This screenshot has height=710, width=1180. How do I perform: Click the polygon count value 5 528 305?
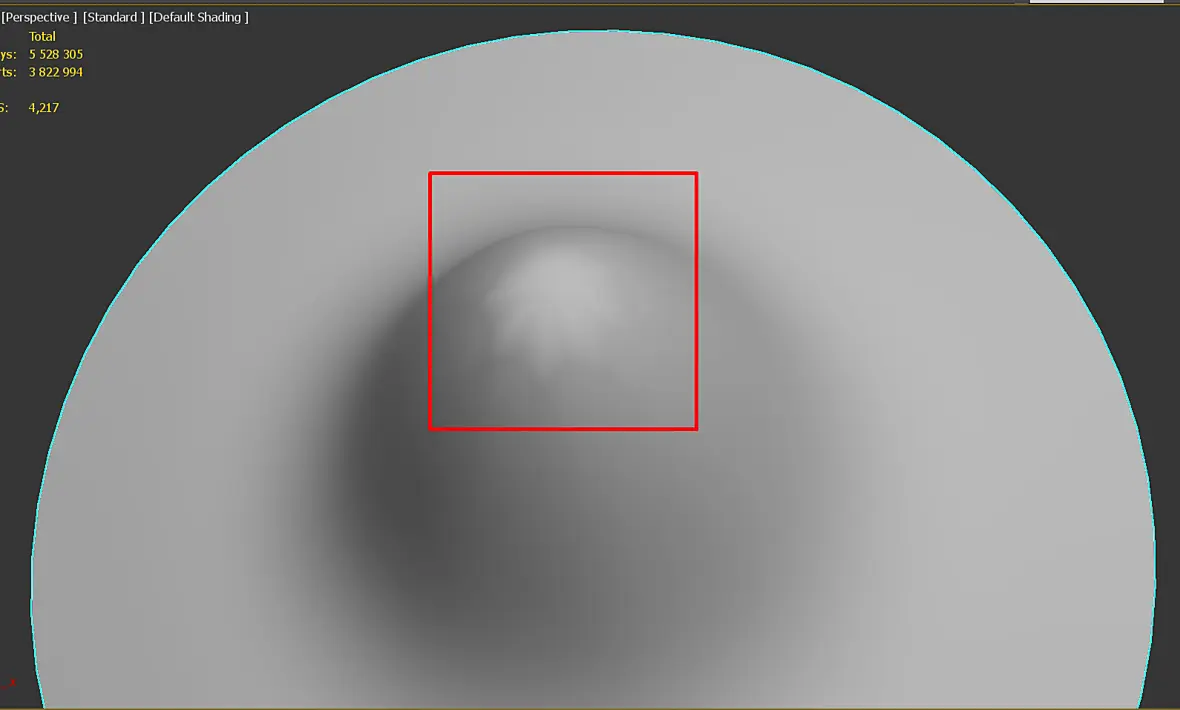click(x=56, y=54)
